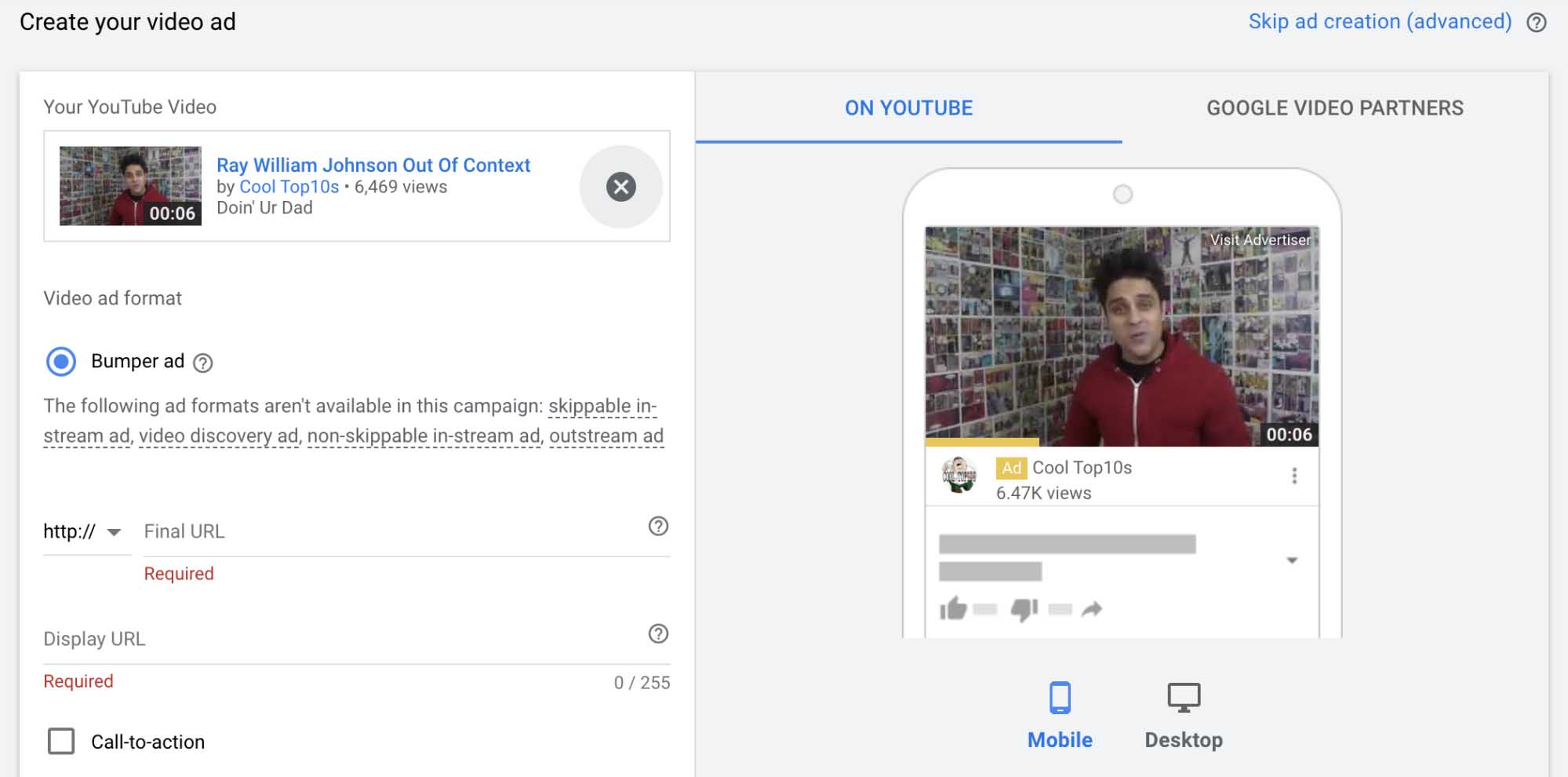Open Ray William Johnson Out Of Context link

click(373, 166)
